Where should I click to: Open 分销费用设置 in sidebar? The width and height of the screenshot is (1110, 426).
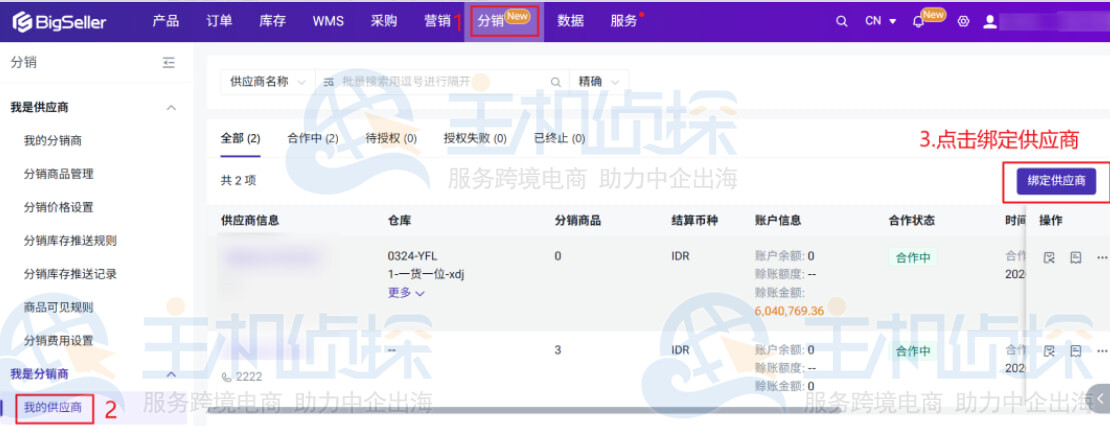58,340
